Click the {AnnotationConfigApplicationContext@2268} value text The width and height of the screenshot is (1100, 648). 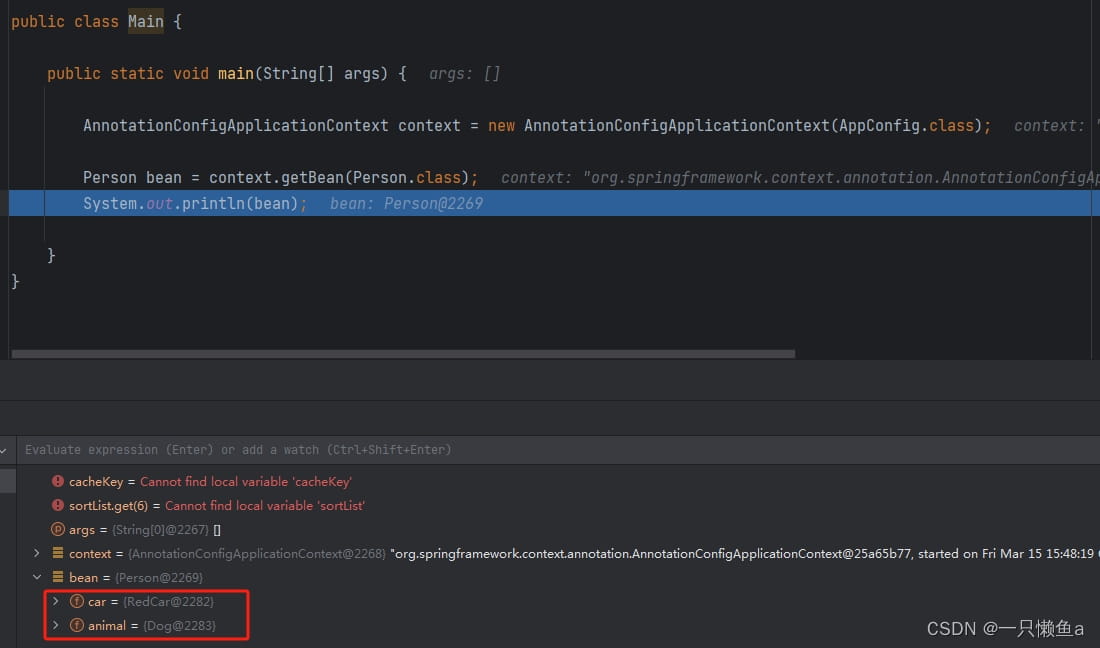click(257, 553)
